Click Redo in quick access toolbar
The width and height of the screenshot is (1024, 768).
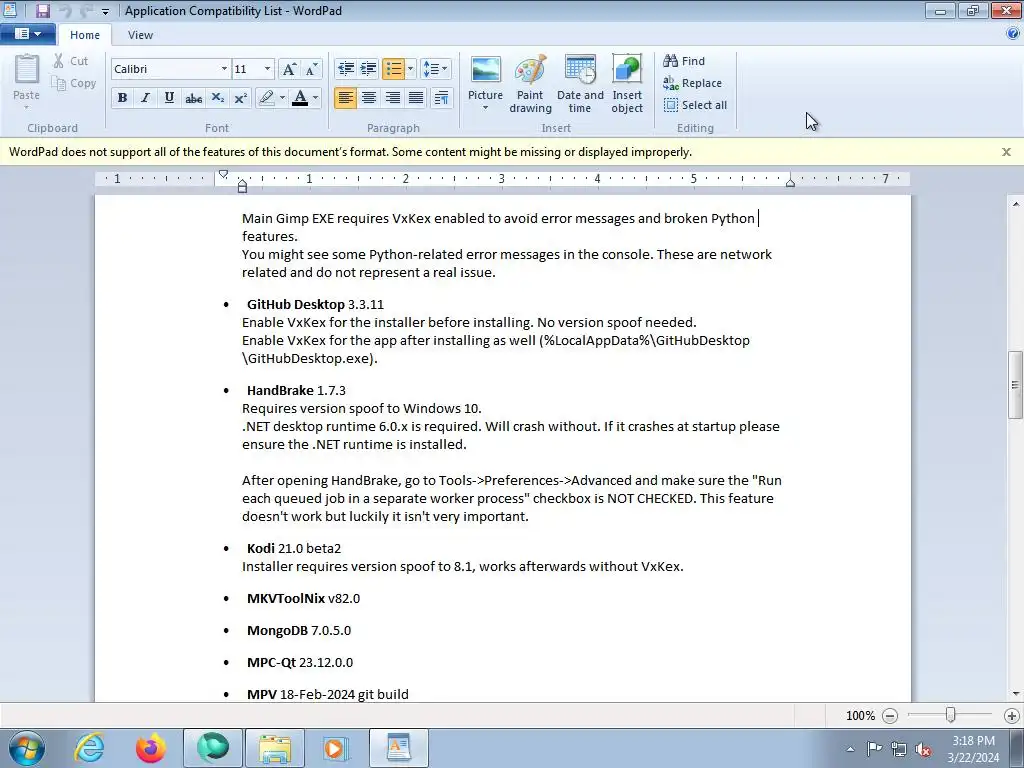pyautogui.click(x=85, y=10)
